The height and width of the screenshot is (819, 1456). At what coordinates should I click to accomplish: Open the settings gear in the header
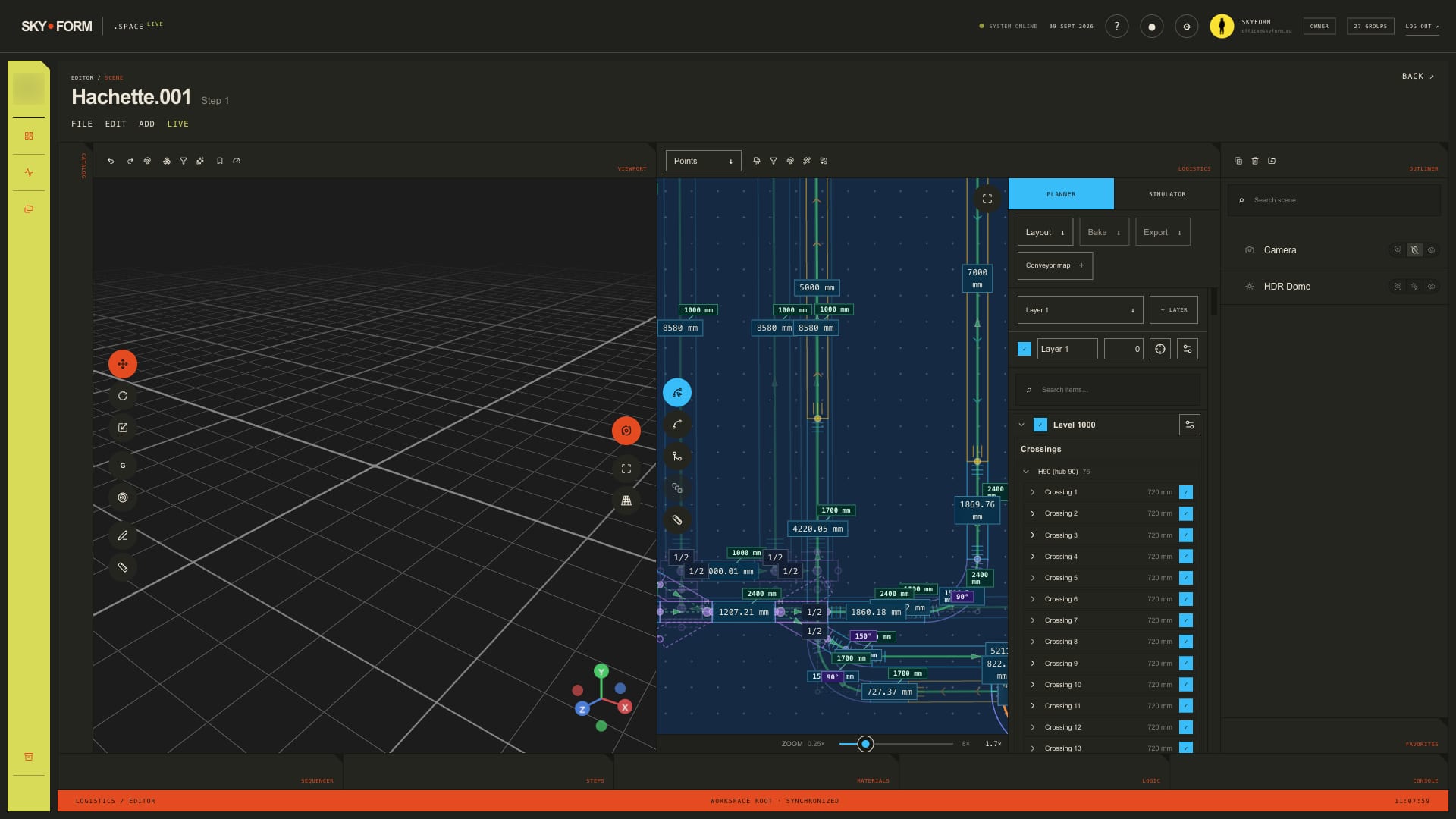click(x=1187, y=27)
